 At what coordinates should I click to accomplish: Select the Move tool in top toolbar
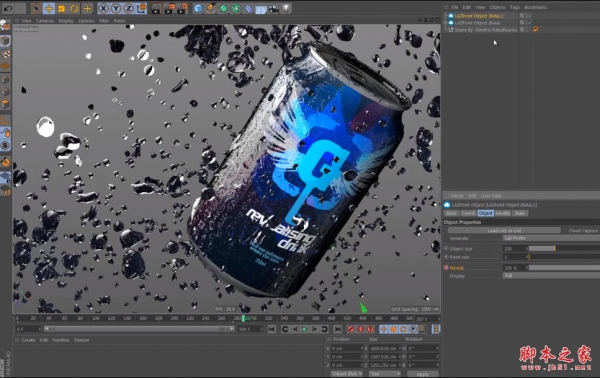[x=49, y=8]
